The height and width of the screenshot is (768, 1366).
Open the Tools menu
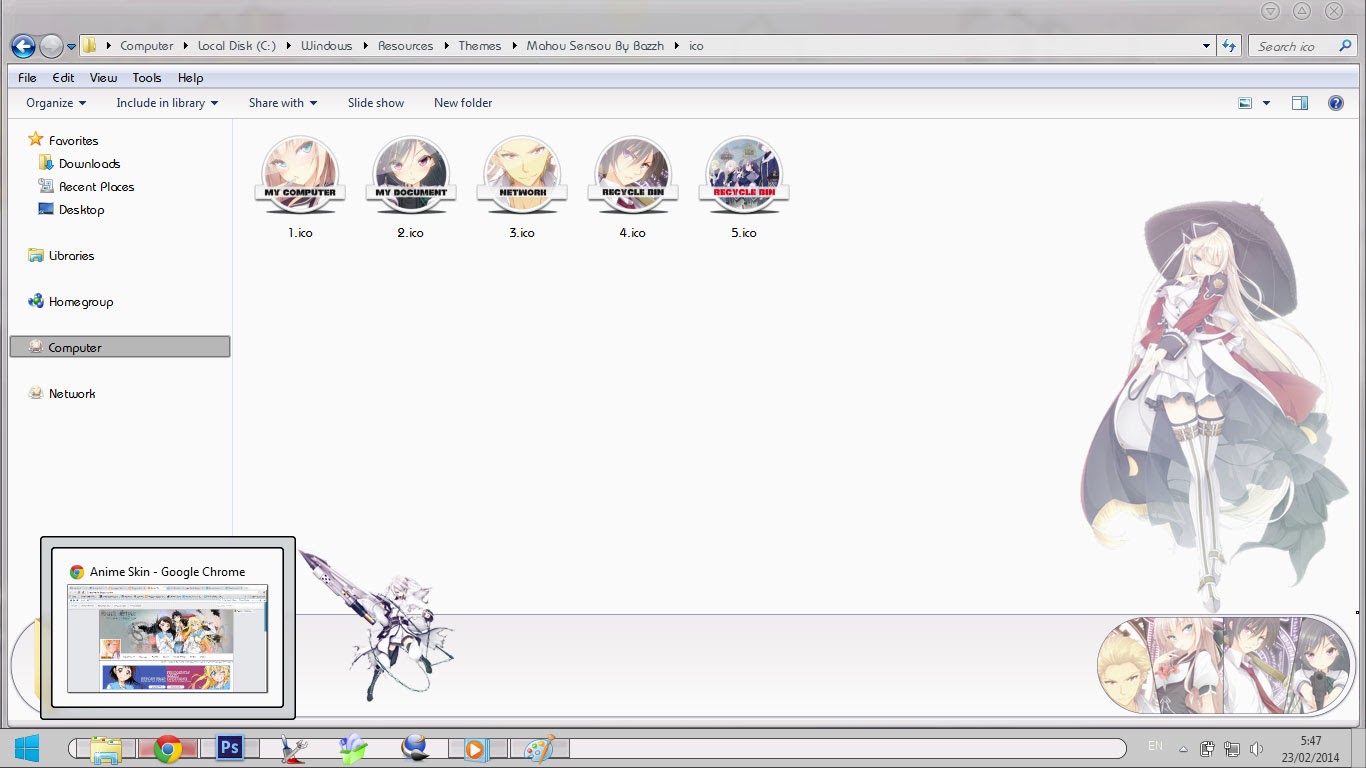point(146,78)
